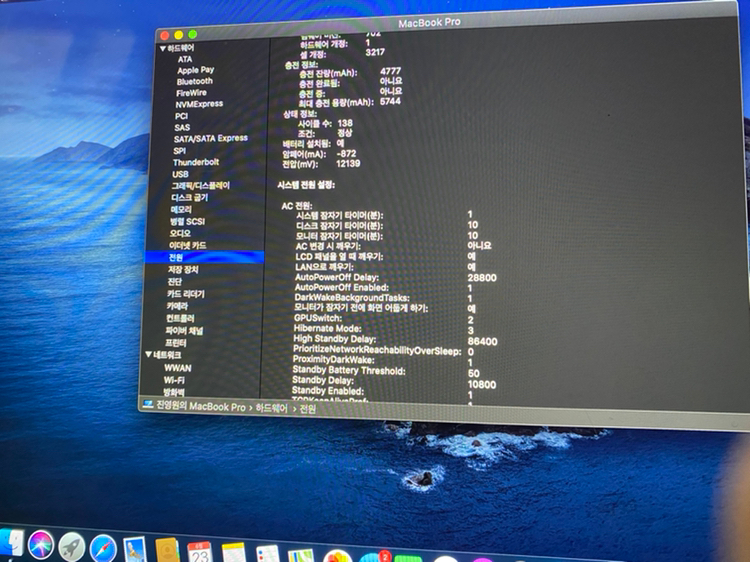Image resolution: width=750 pixels, height=562 pixels.
Task: Launch Launchpad rocket icon in dock
Action: click(71, 546)
